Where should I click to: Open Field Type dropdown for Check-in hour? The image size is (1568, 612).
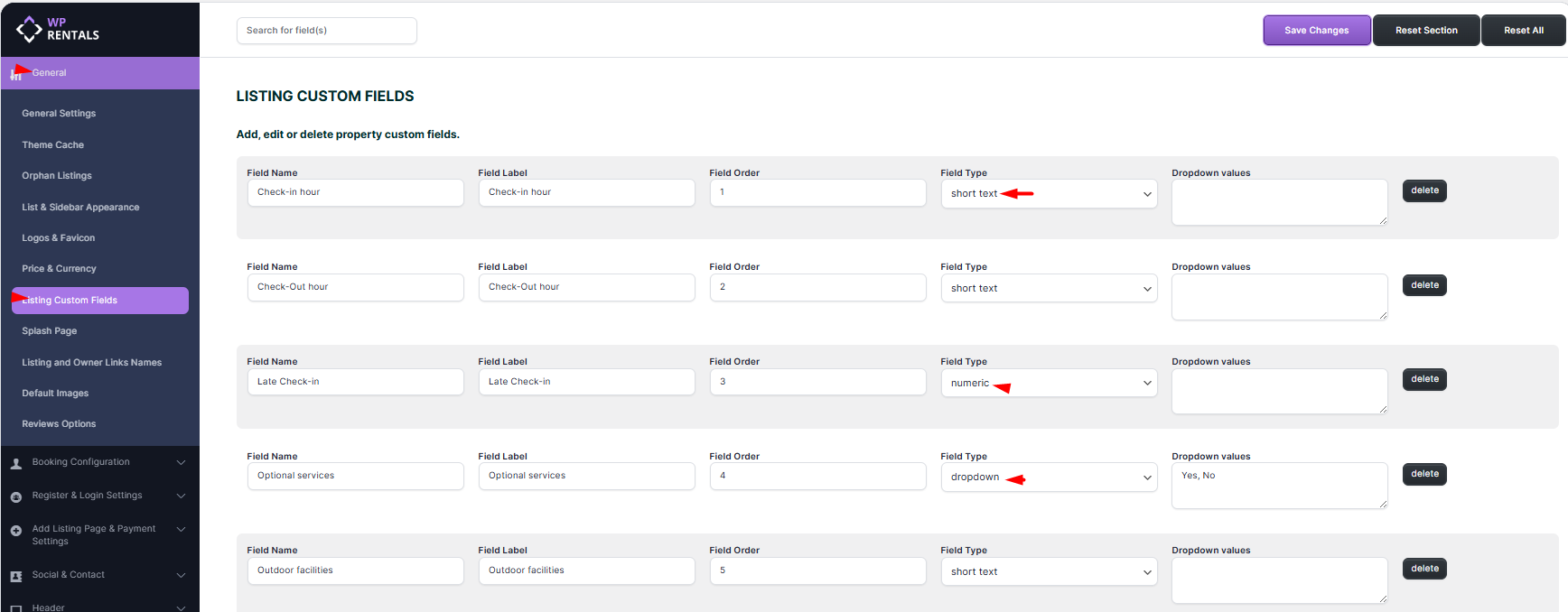click(x=1048, y=194)
